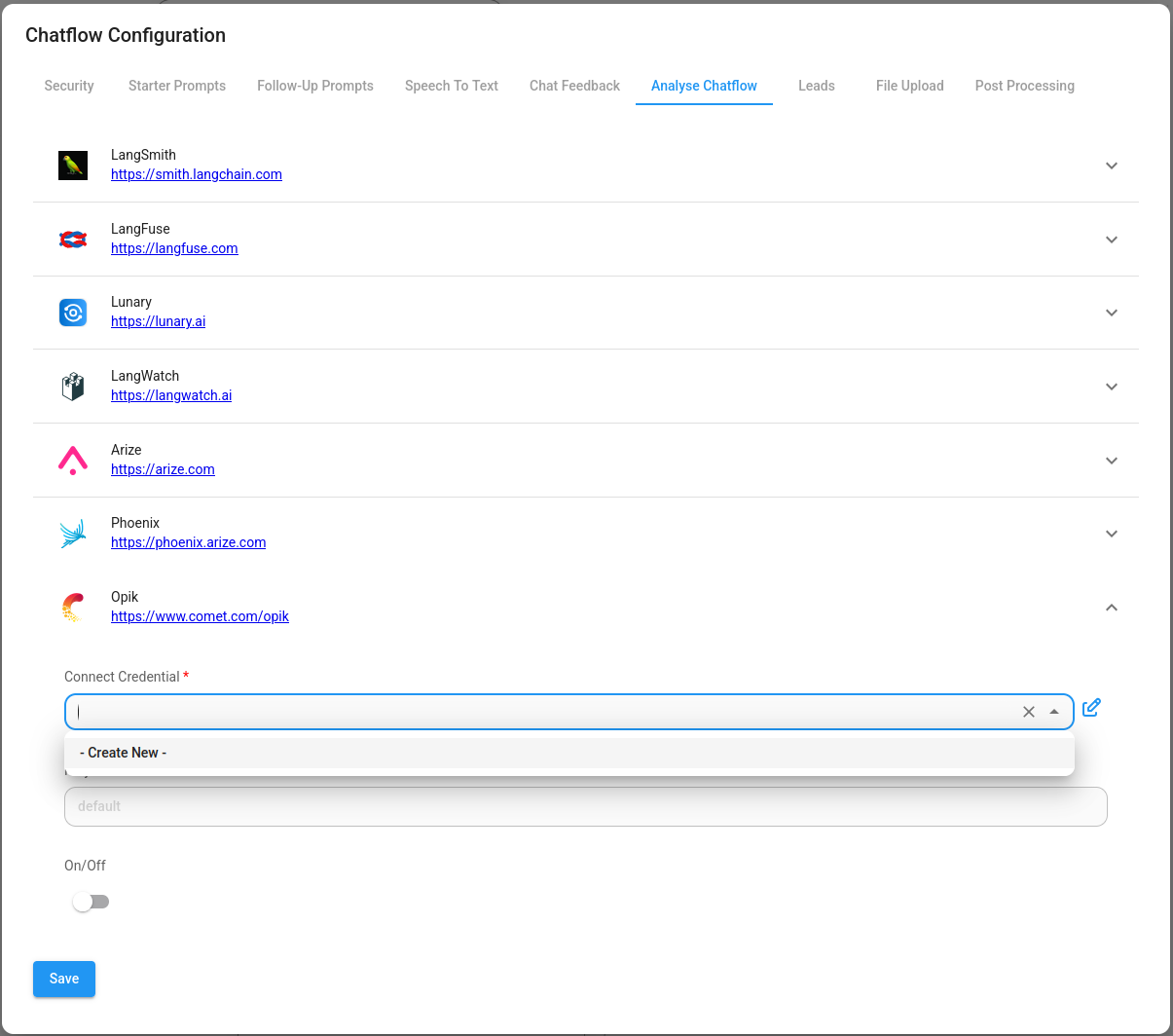The image size is (1173, 1036).
Task: Click the LangSmith parrot icon
Action: 72,165
